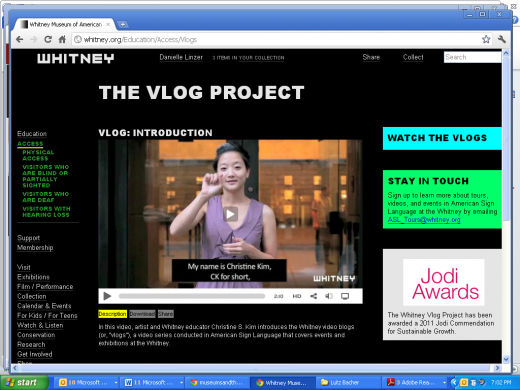Open the Calendar & Events link
520x390 pixels.
click(44, 306)
